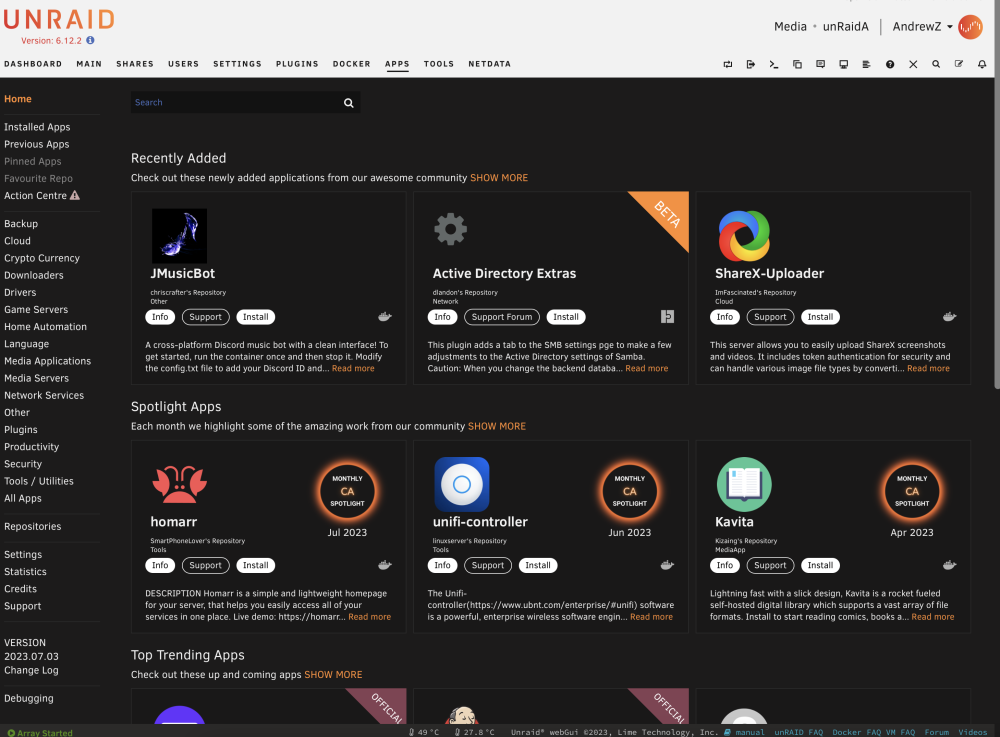Click the overlapping windows copy icon in toolbar
This screenshot has width=1000, height=737.
(x=797, y=64)
